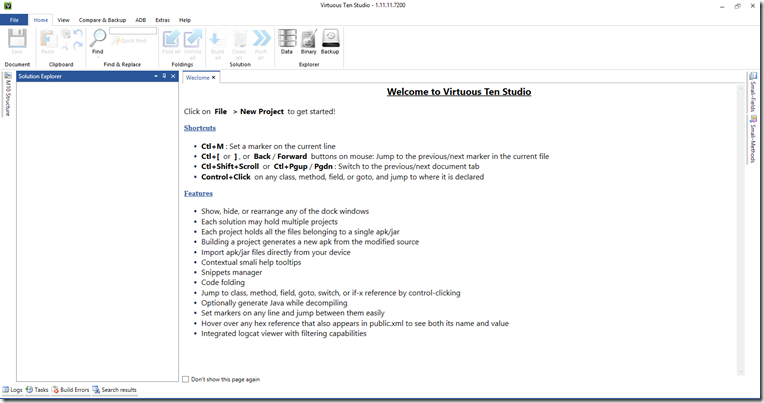Expand the Find dropdown arrow
The image size is (764, 403).
pos(98,58)
